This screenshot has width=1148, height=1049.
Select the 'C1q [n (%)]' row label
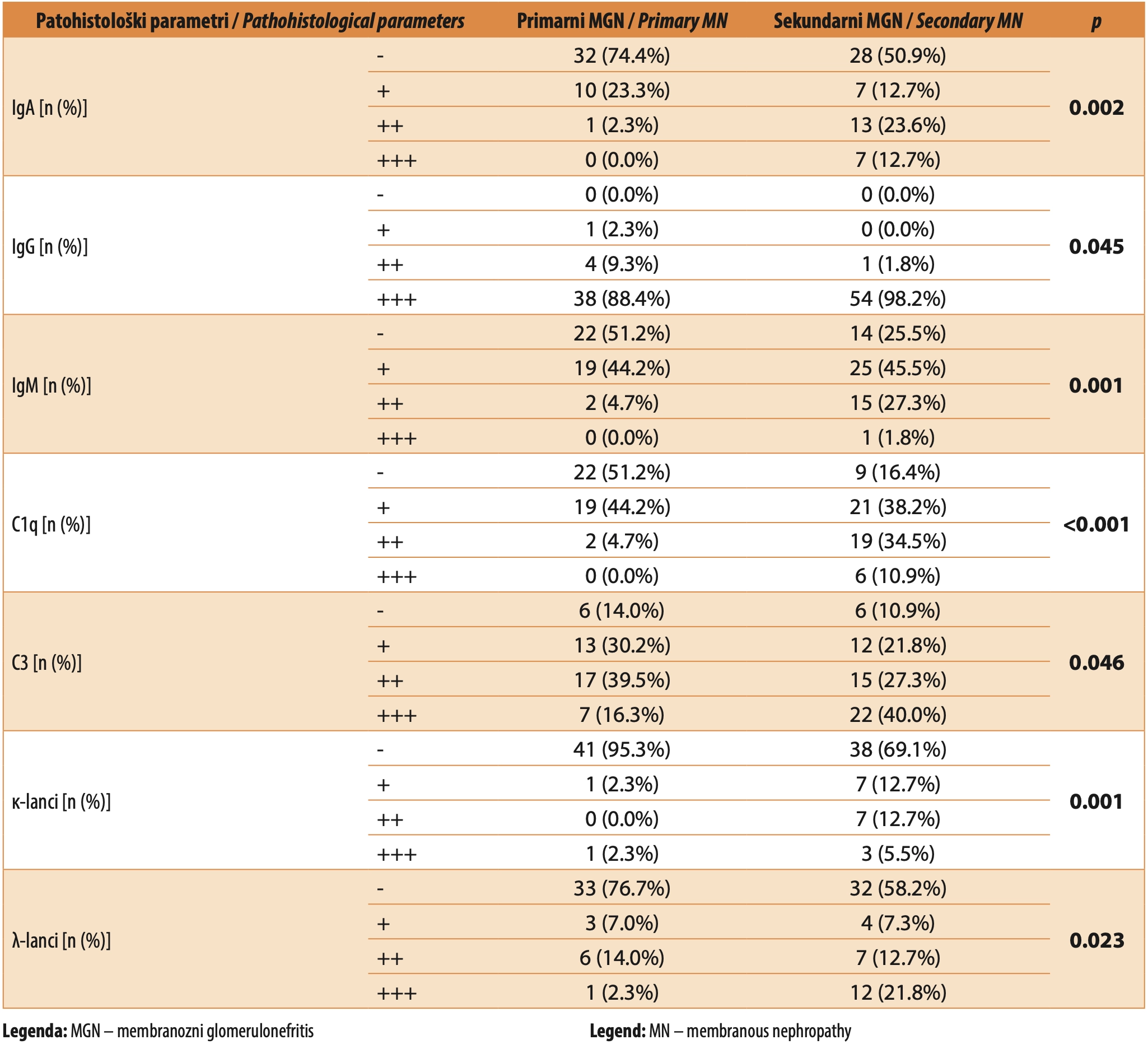pos(52,524)
